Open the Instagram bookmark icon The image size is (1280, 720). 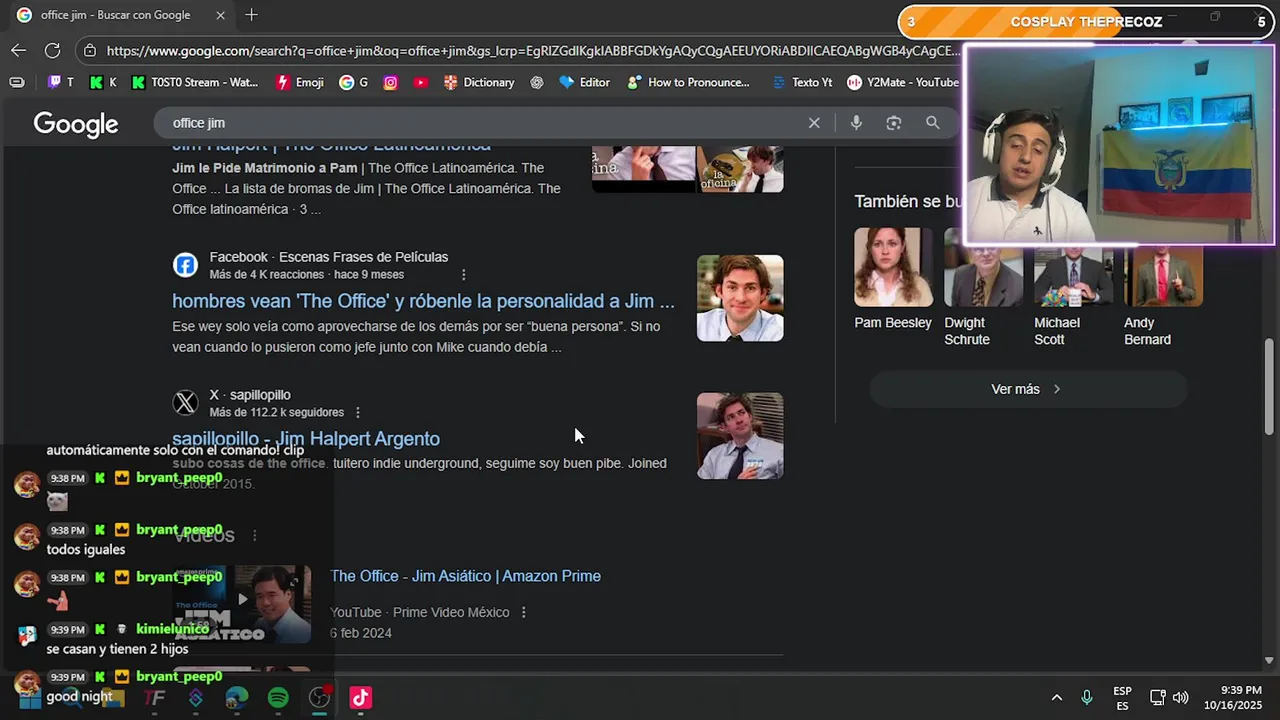point(391,82)
